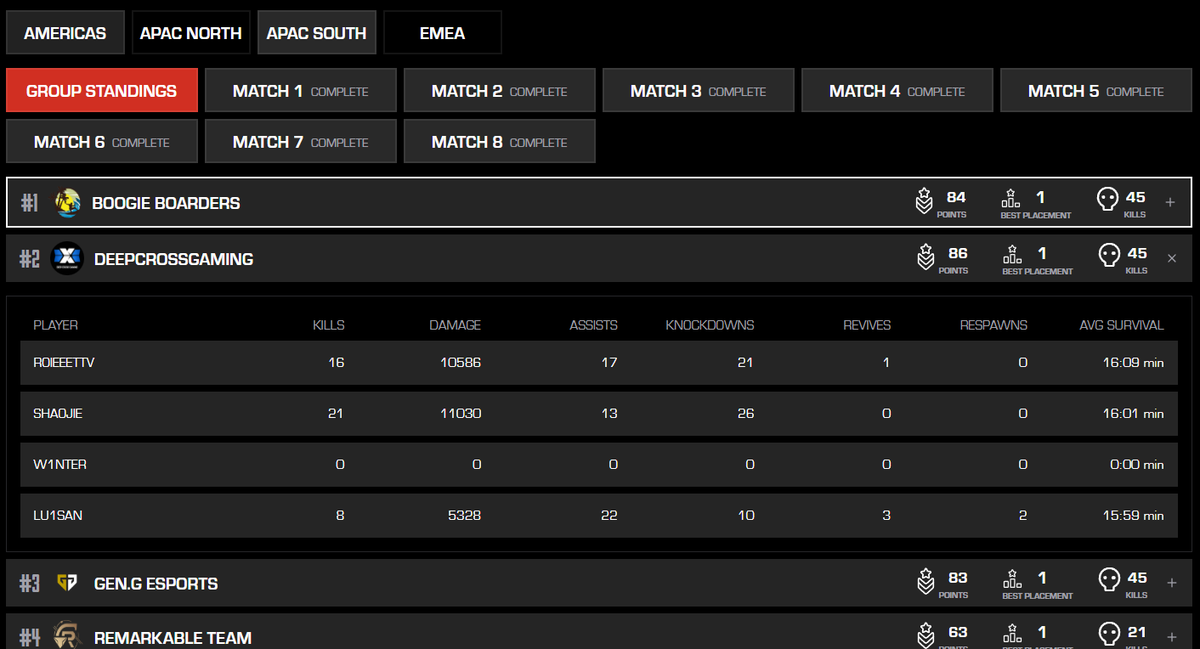Click points badge icon for Boogie Boarders

[x=925, y=202]
